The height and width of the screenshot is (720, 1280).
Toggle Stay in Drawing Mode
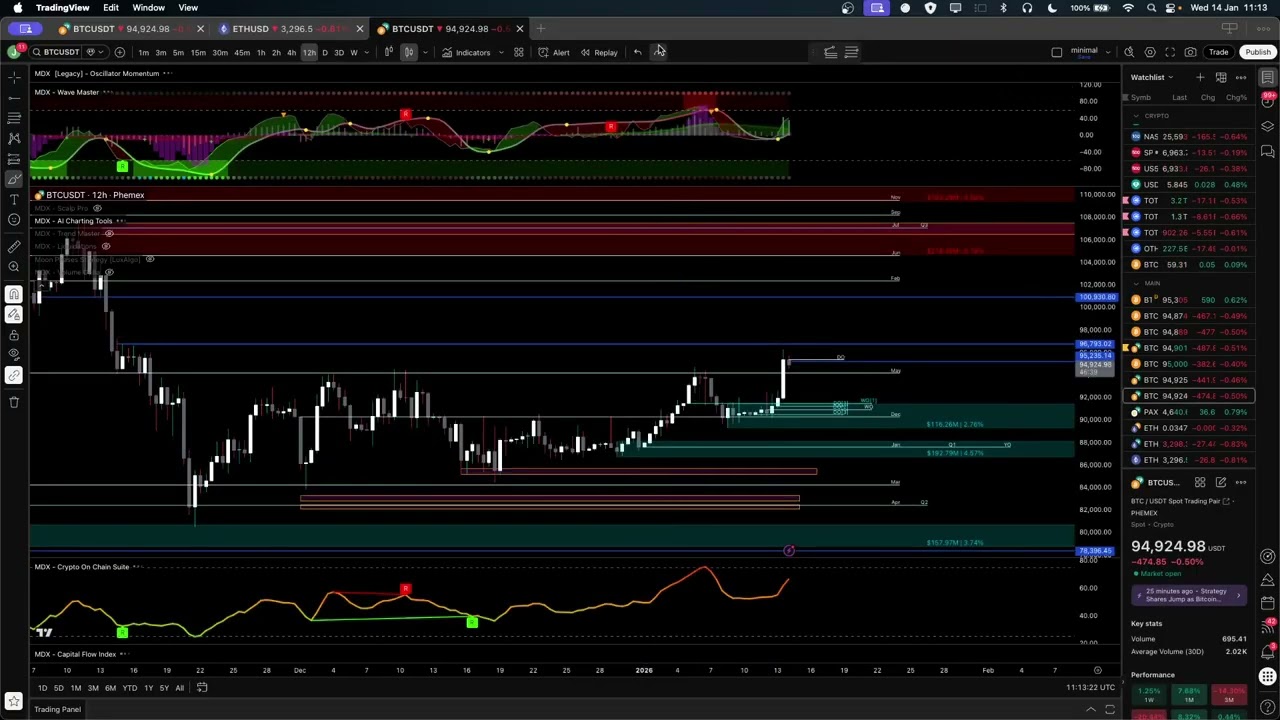point(14,314)
